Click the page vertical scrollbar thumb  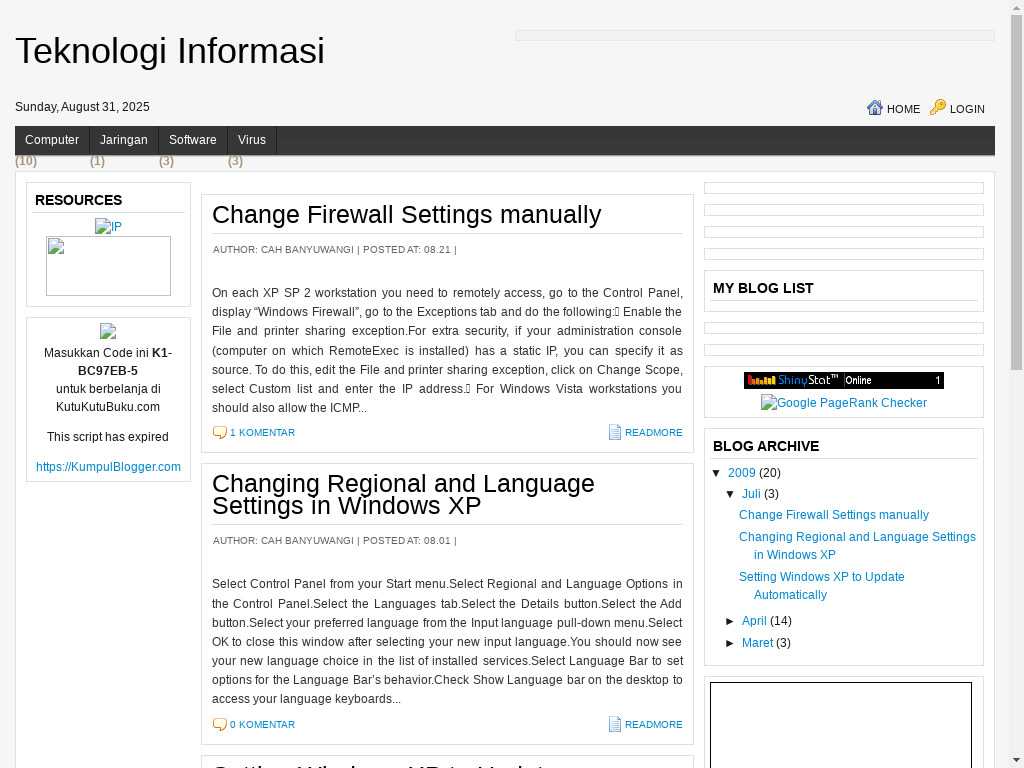coord(1017,193)
